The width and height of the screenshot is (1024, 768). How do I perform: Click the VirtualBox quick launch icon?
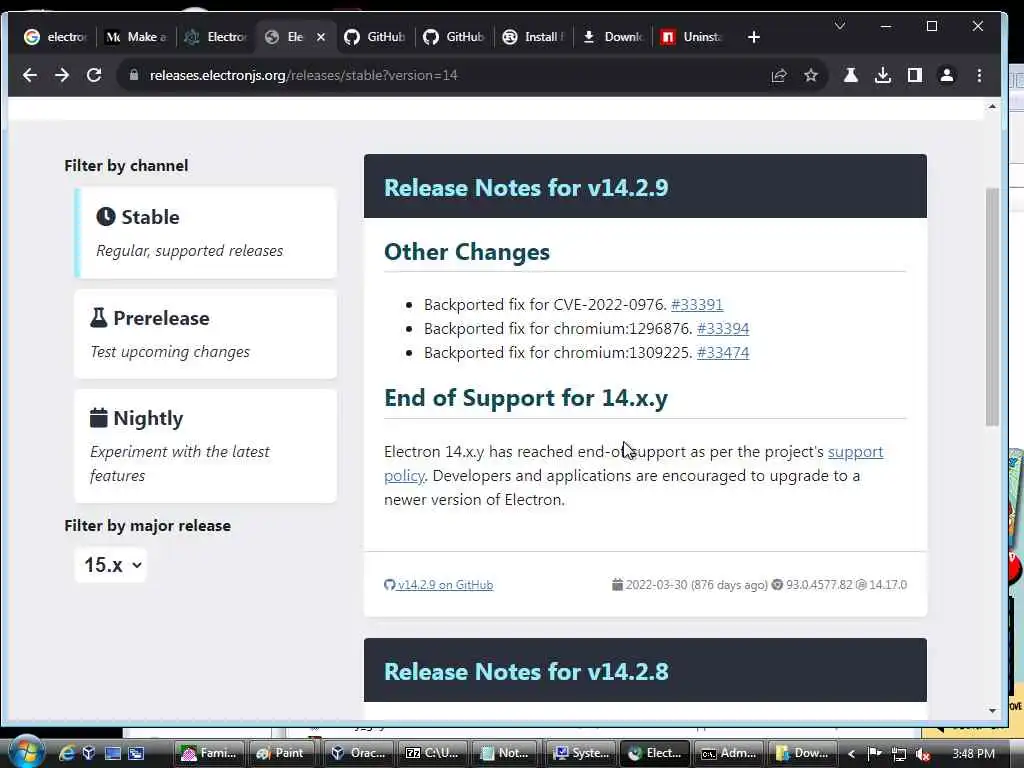pos(89,754)
